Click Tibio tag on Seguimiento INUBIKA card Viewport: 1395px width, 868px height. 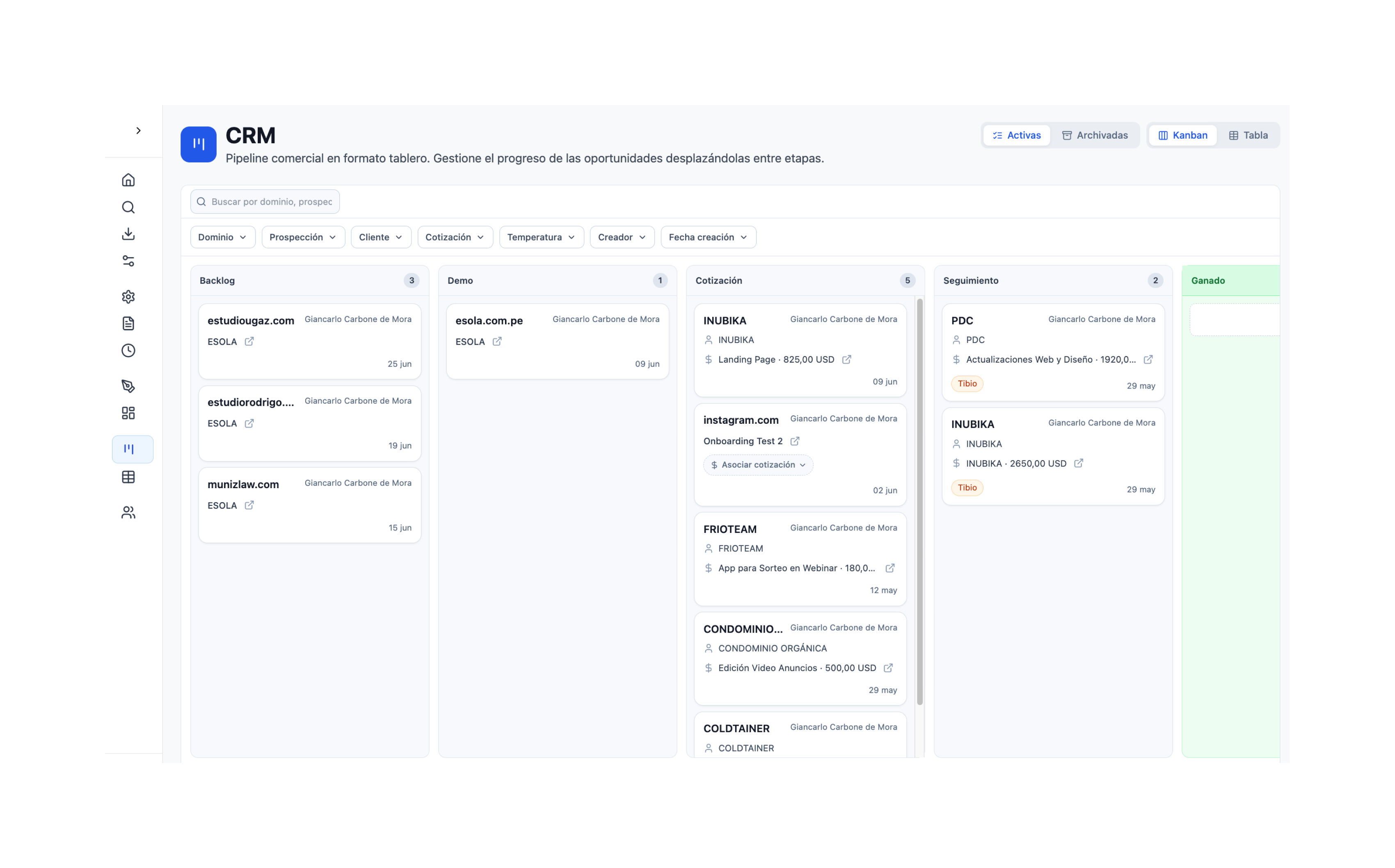pos(967,488)
